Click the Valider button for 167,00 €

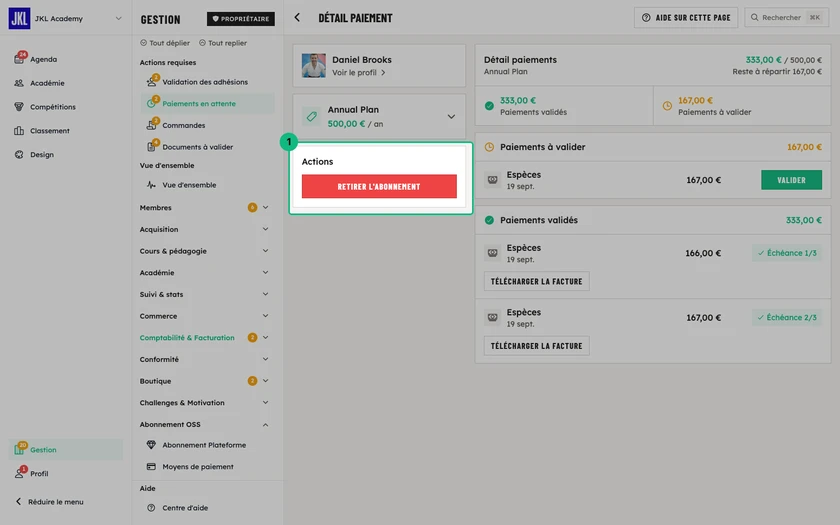[791, 180]
